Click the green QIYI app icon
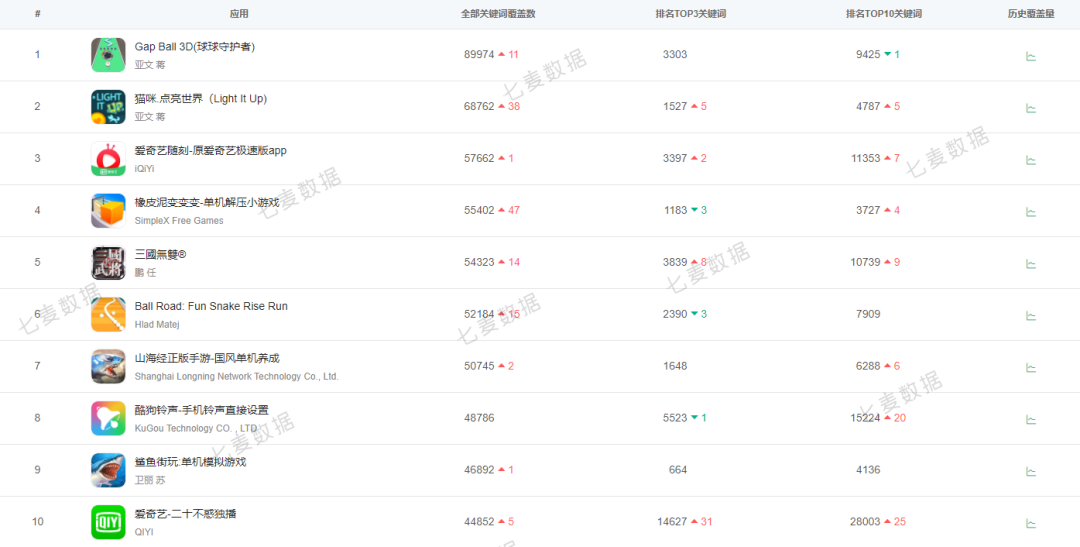 pyautogui.click(x=108, y=522)
